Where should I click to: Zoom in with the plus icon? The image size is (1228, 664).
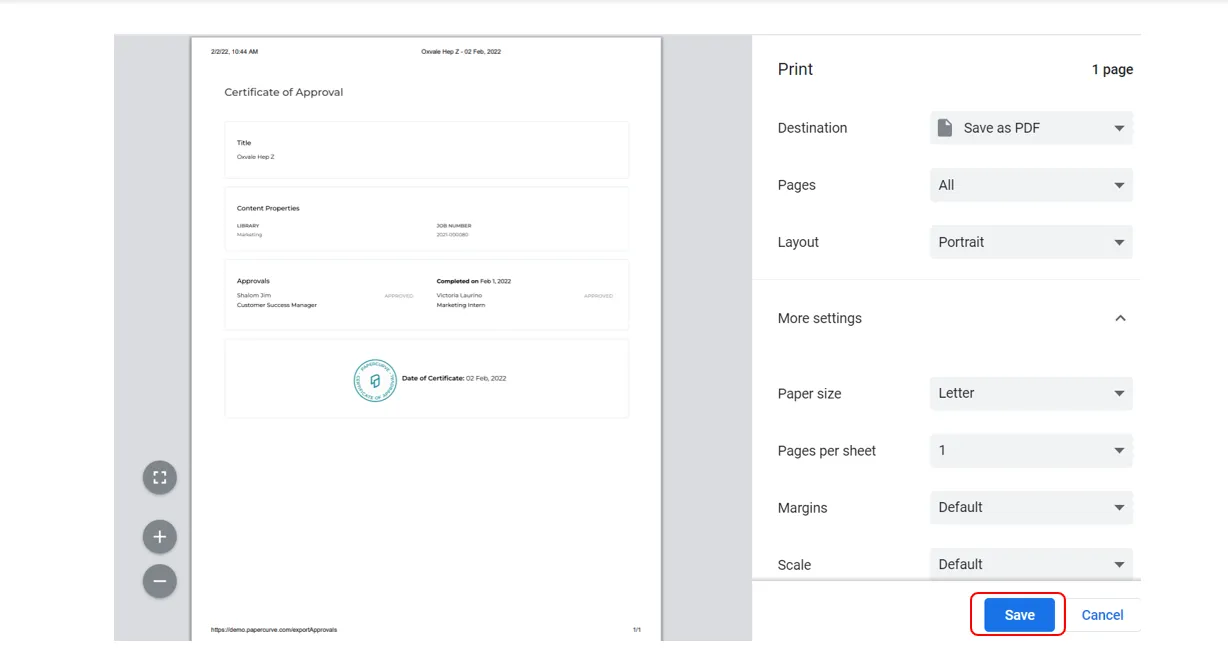[x=160, y=537]
